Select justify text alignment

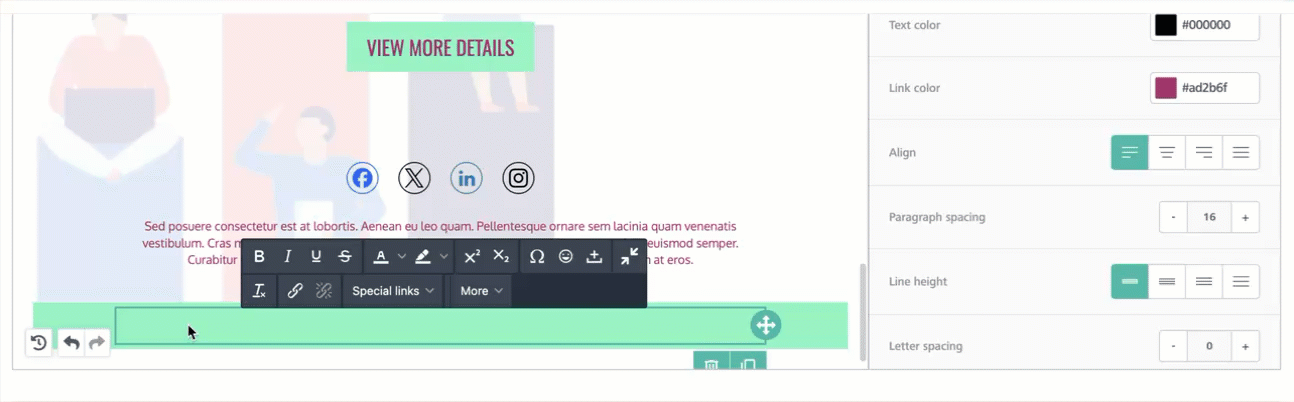point(1241,153)
